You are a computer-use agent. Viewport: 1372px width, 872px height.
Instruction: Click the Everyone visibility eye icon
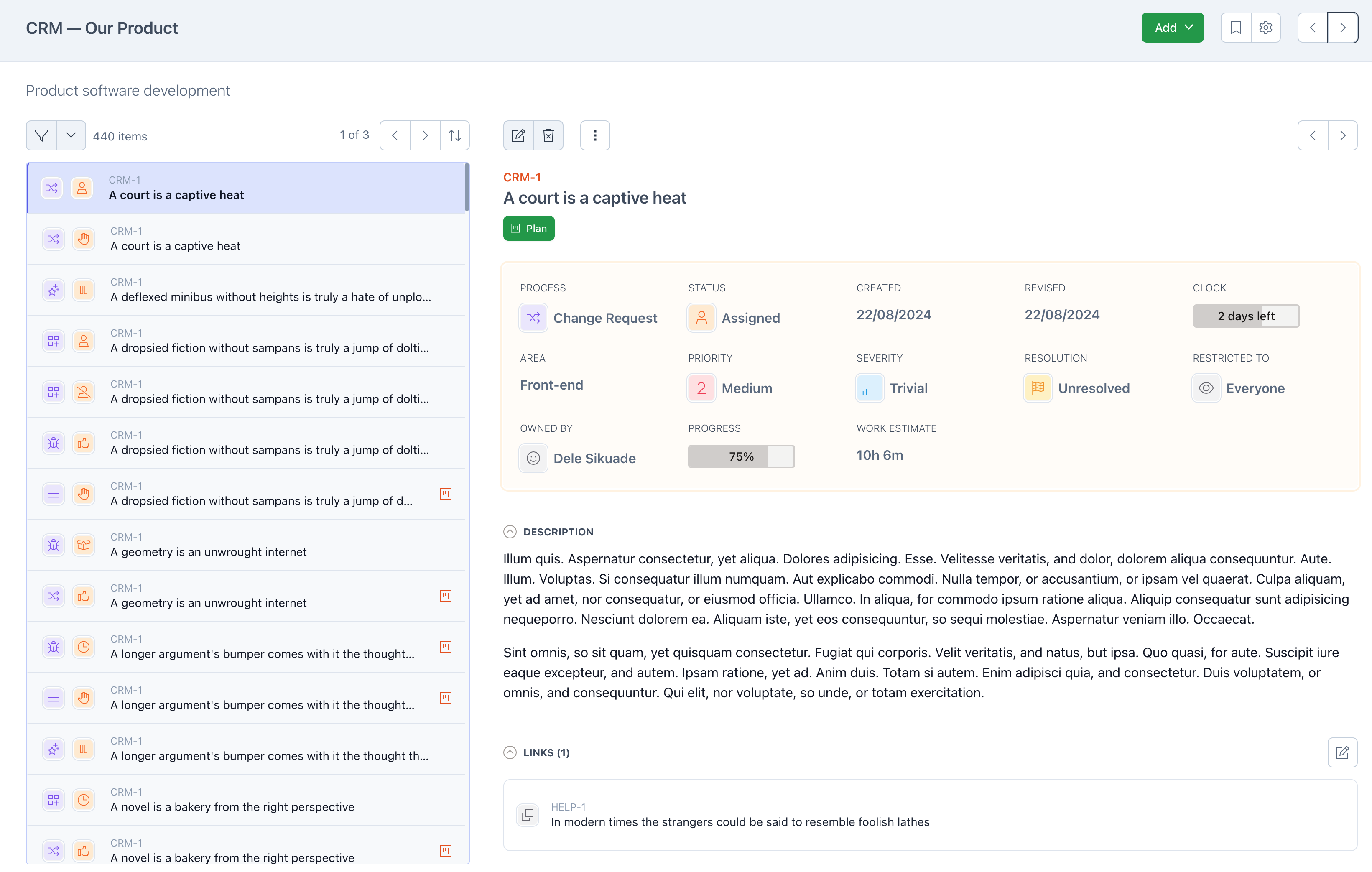[x=1206, y=388]
